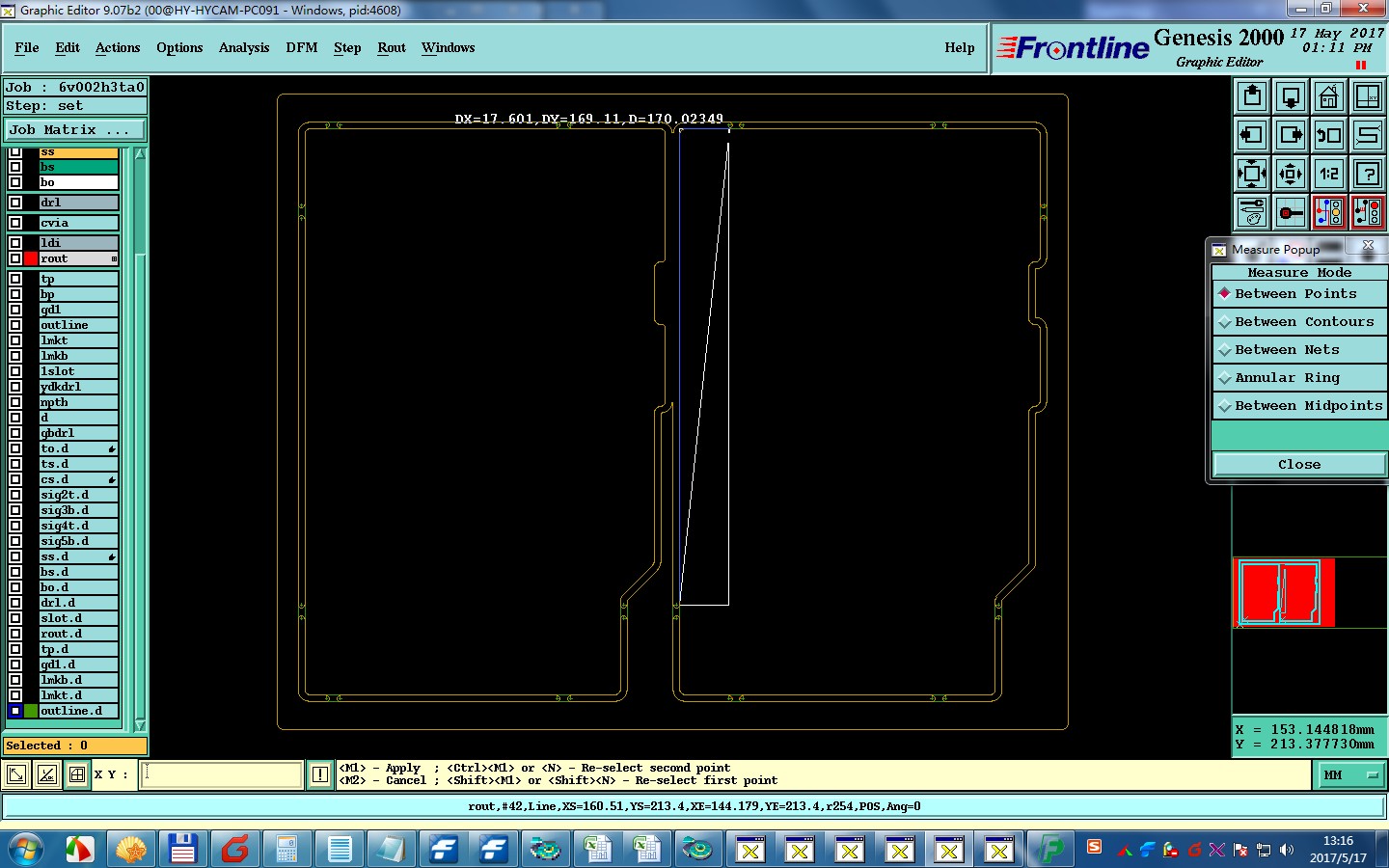
Task: Click the Home view house icon
Action: pos(1329,96)
